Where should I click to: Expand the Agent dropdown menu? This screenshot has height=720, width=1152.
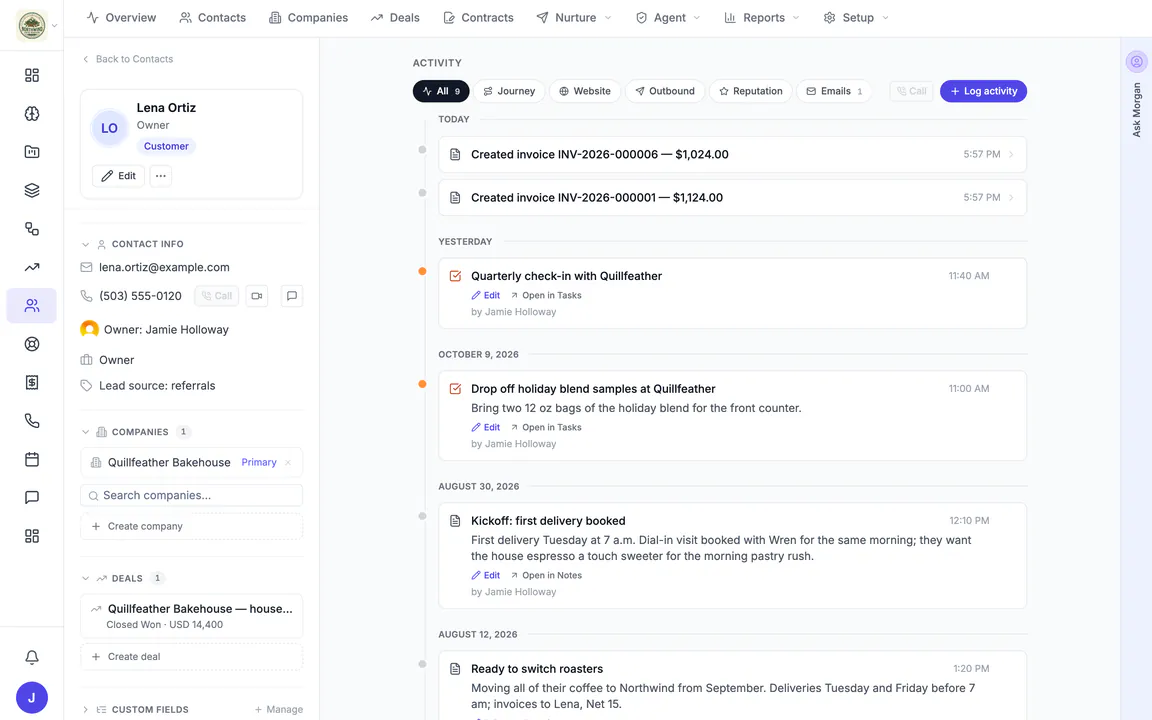(x=668, y=18)
